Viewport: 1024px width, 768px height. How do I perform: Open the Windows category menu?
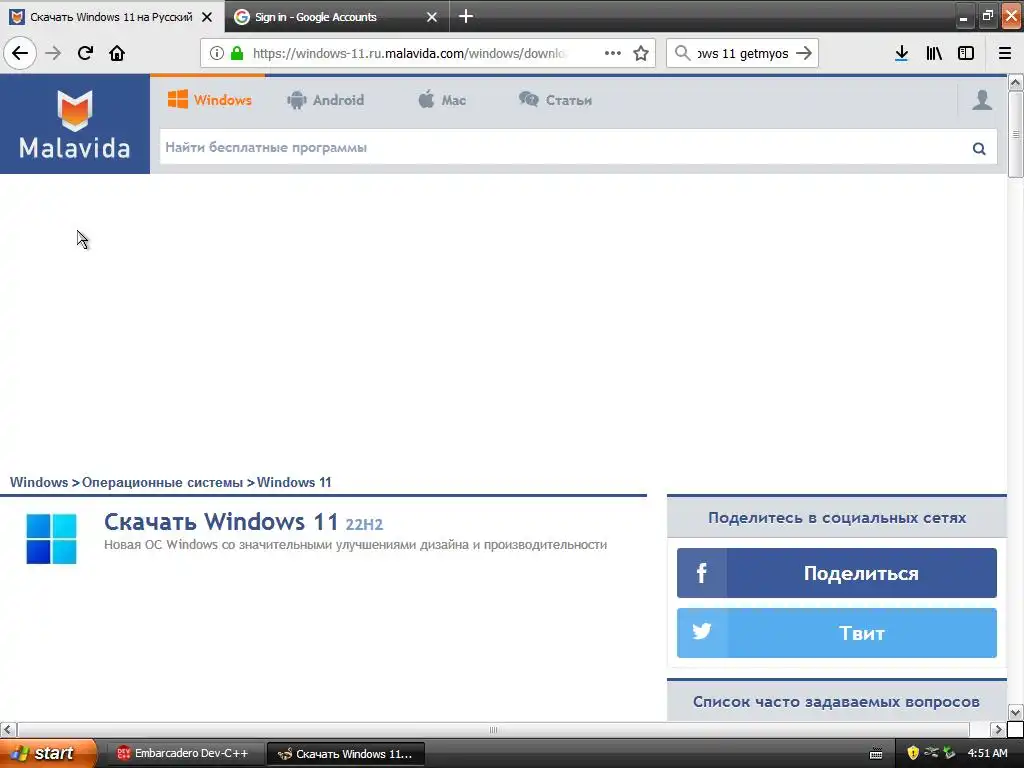210,100
